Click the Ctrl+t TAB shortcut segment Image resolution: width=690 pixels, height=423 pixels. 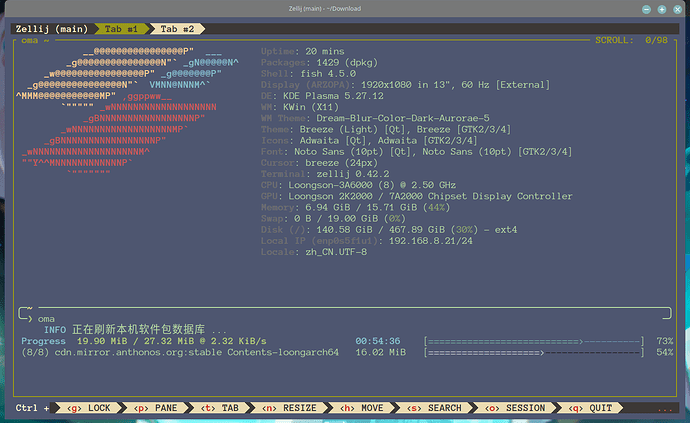[219, 408]
